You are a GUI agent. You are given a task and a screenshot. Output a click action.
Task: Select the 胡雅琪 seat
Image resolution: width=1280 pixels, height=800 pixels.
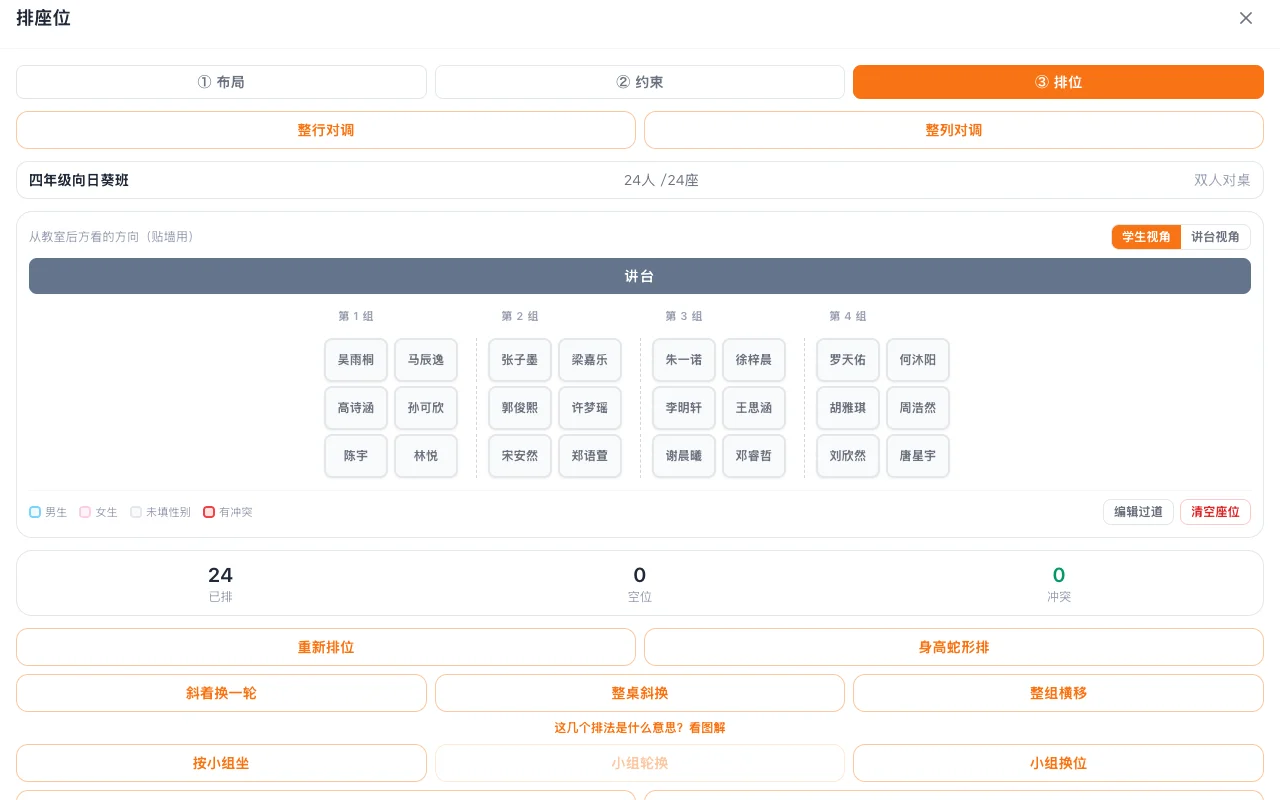[848, 408]
